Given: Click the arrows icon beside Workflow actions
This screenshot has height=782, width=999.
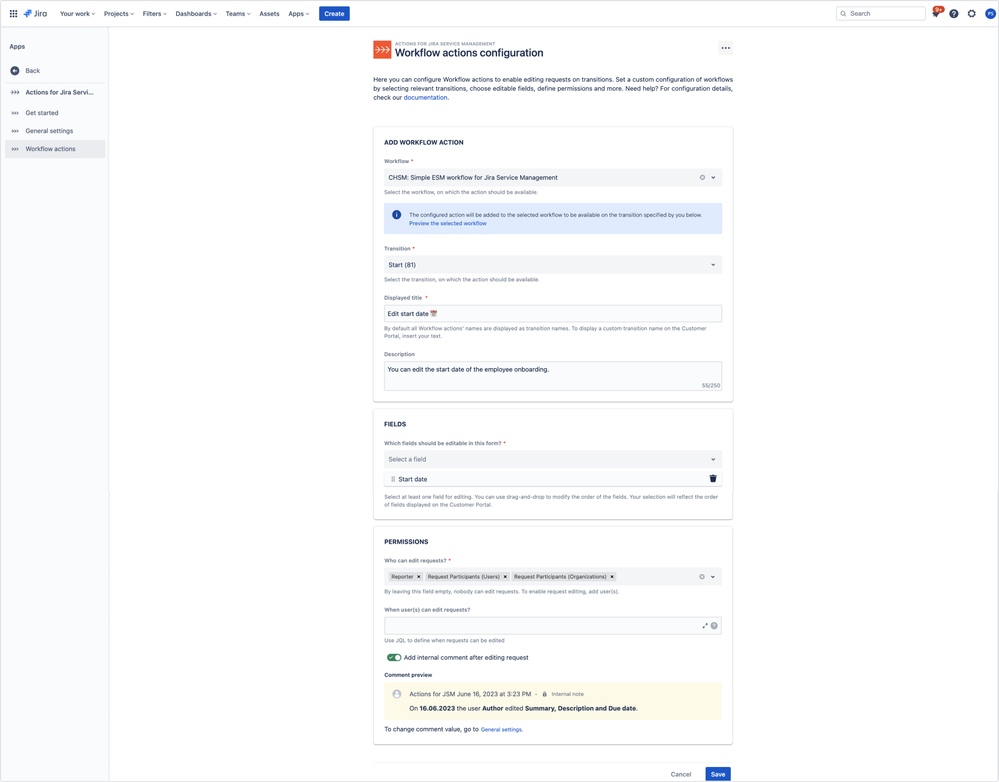Looking at the screenshot, I should click(15, 149).
